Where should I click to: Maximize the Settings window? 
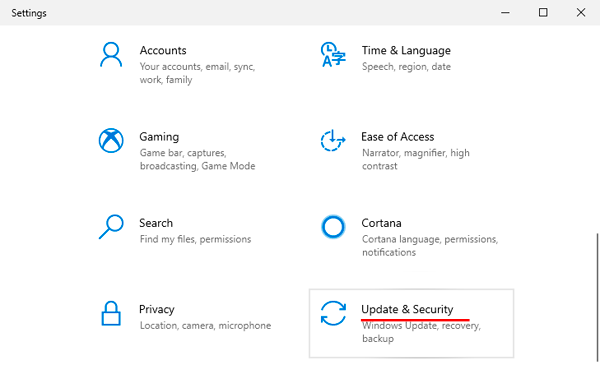[543, 13]
